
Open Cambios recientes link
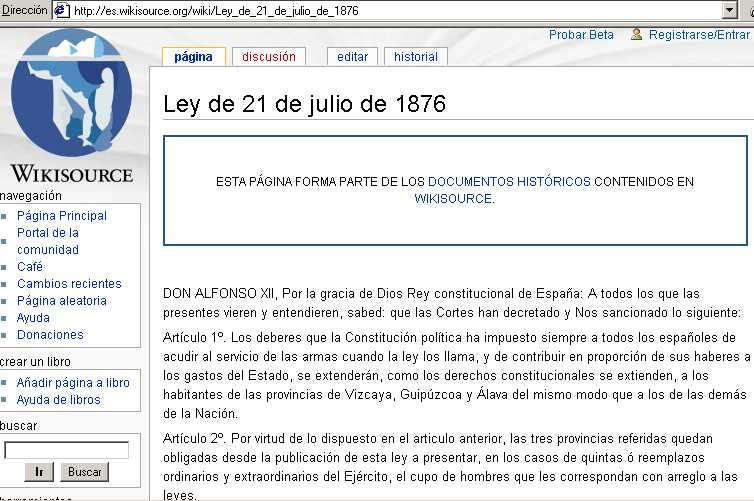pyautogui.click(x=69, y=284)
